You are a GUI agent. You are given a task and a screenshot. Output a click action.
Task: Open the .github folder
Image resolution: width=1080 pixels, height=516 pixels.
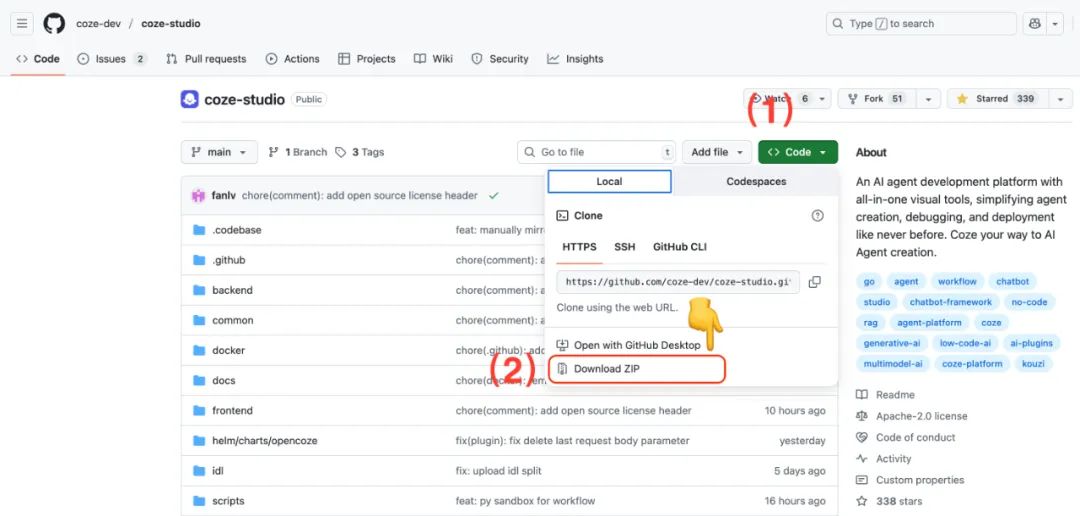(x=229, y=260)
